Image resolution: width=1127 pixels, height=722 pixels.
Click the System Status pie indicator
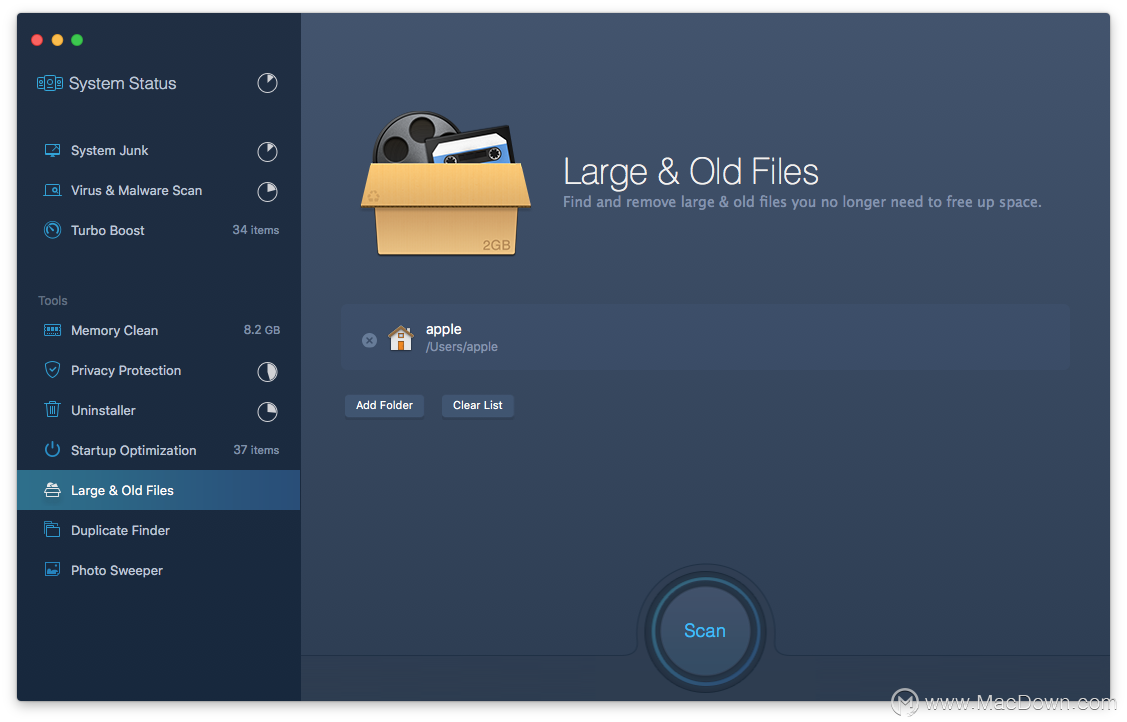pyautogui.click(x=267, y=83)
